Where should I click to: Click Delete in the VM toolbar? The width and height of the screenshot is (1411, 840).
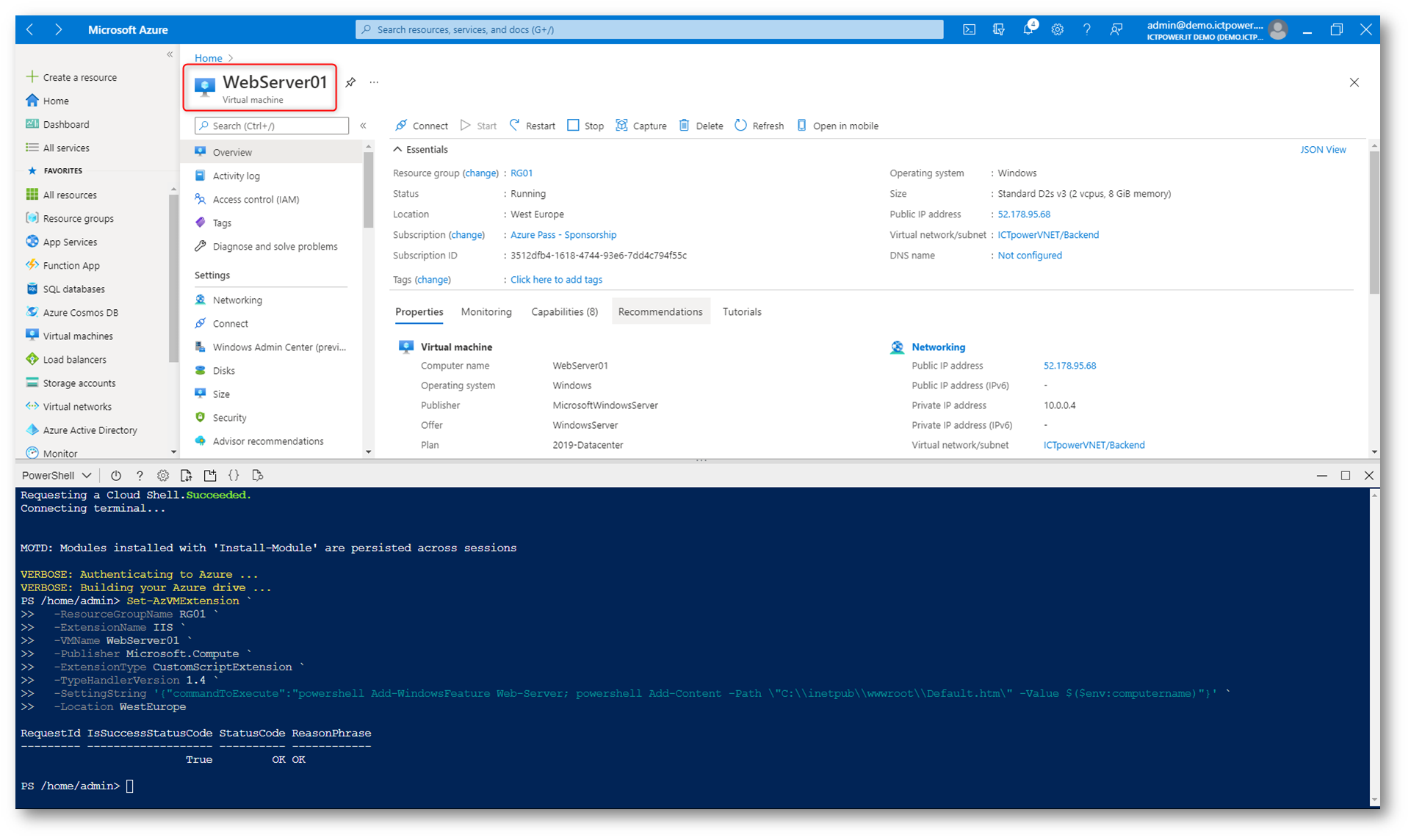coord(701,126)
